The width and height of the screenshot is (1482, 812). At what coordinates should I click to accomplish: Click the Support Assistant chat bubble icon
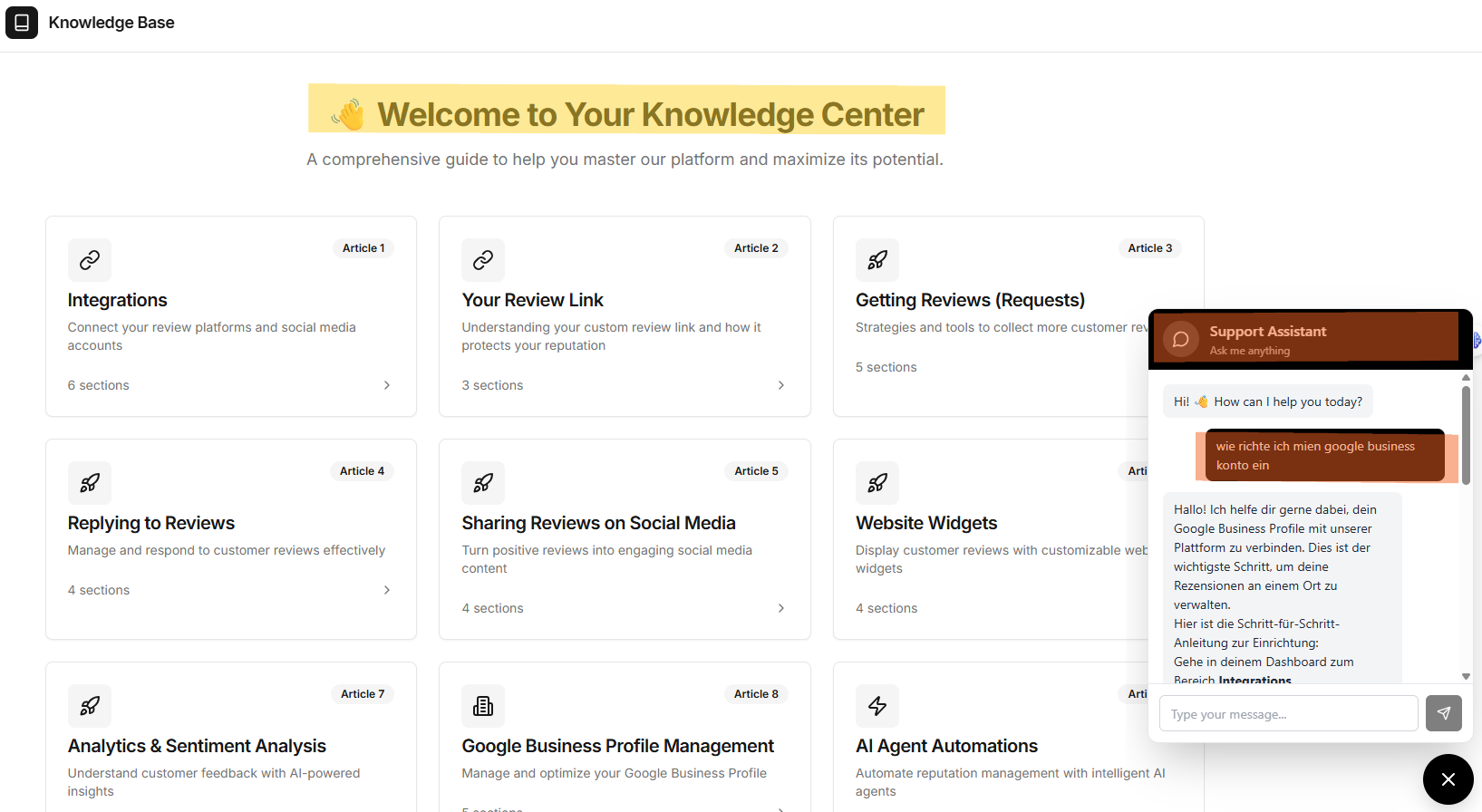pyautogui.click(x=1180, y=340)
